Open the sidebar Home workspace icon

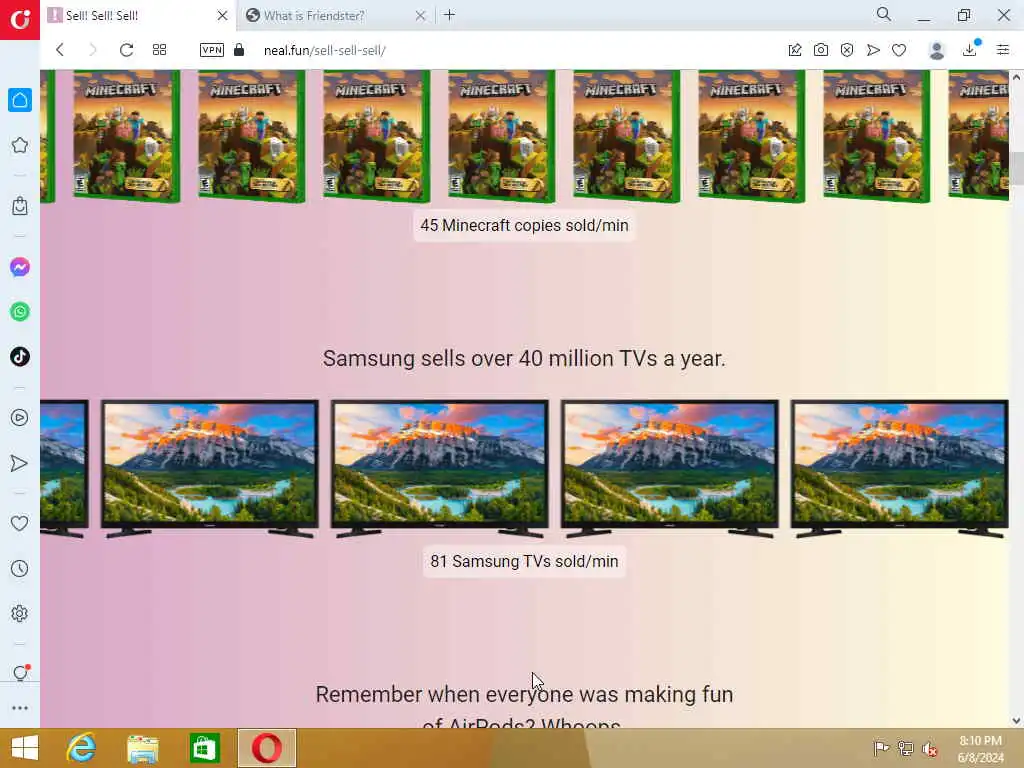[x=20, y=100]
